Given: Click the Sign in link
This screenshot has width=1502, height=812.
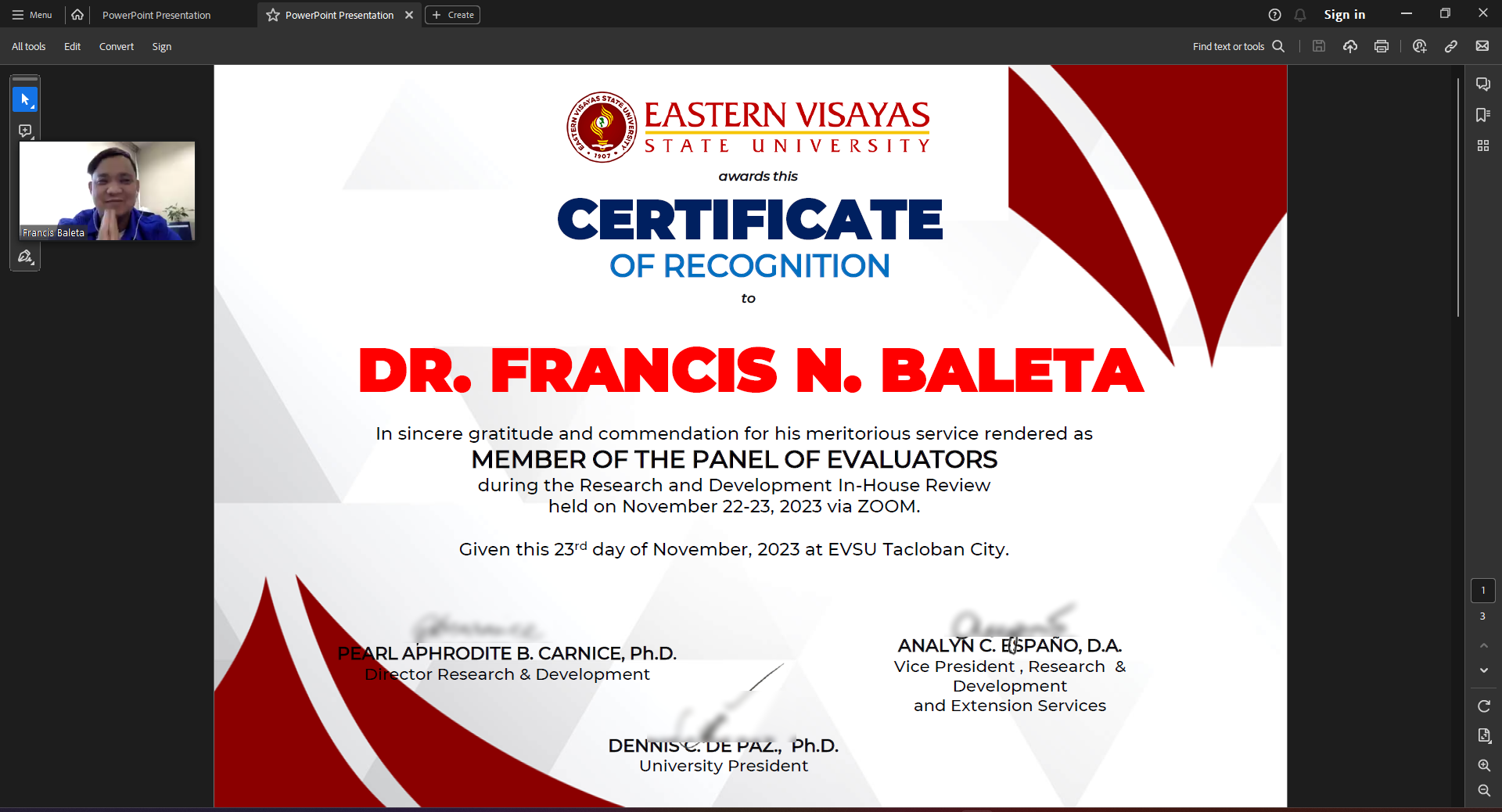Looking at the screenshot, I should [1344, 15].
